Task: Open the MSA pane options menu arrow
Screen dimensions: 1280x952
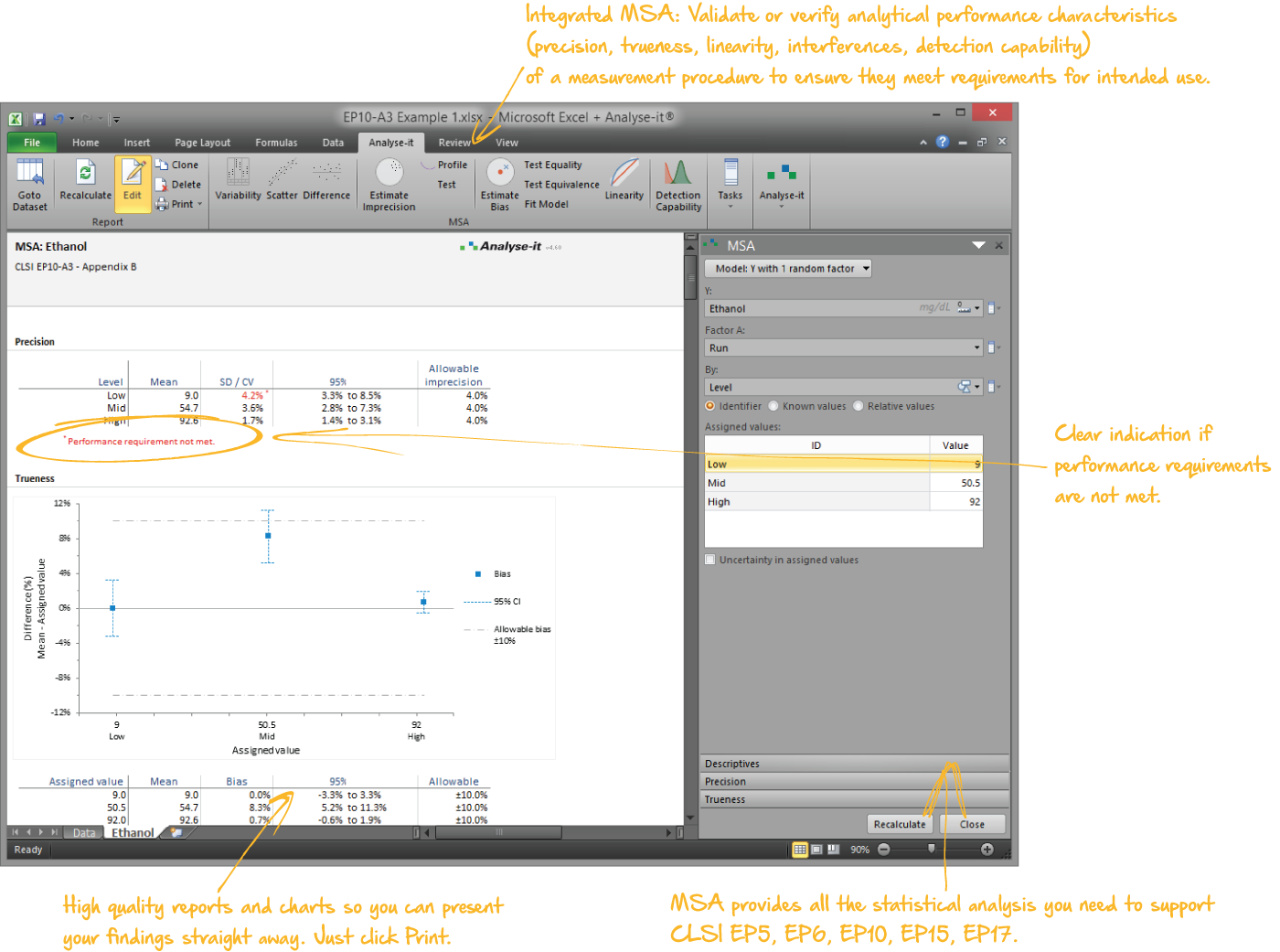Action: click(x=979, y=245)
